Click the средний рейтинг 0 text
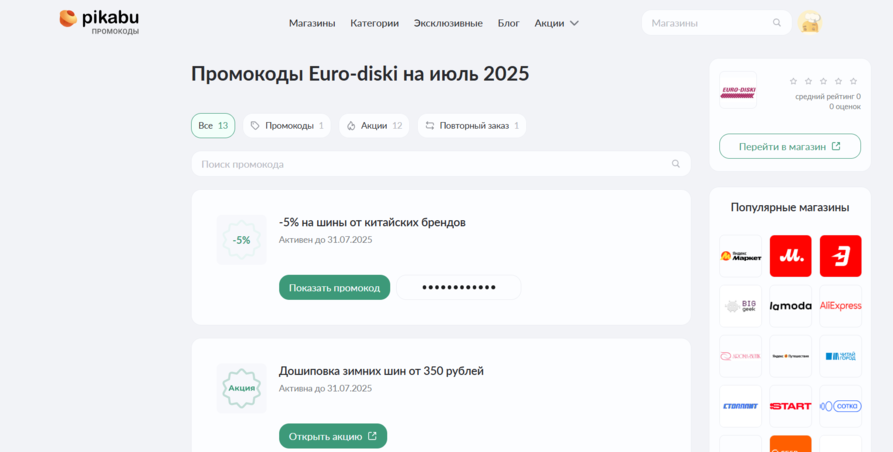This screenshot has height=452, width=893. [x=828, y=97]
